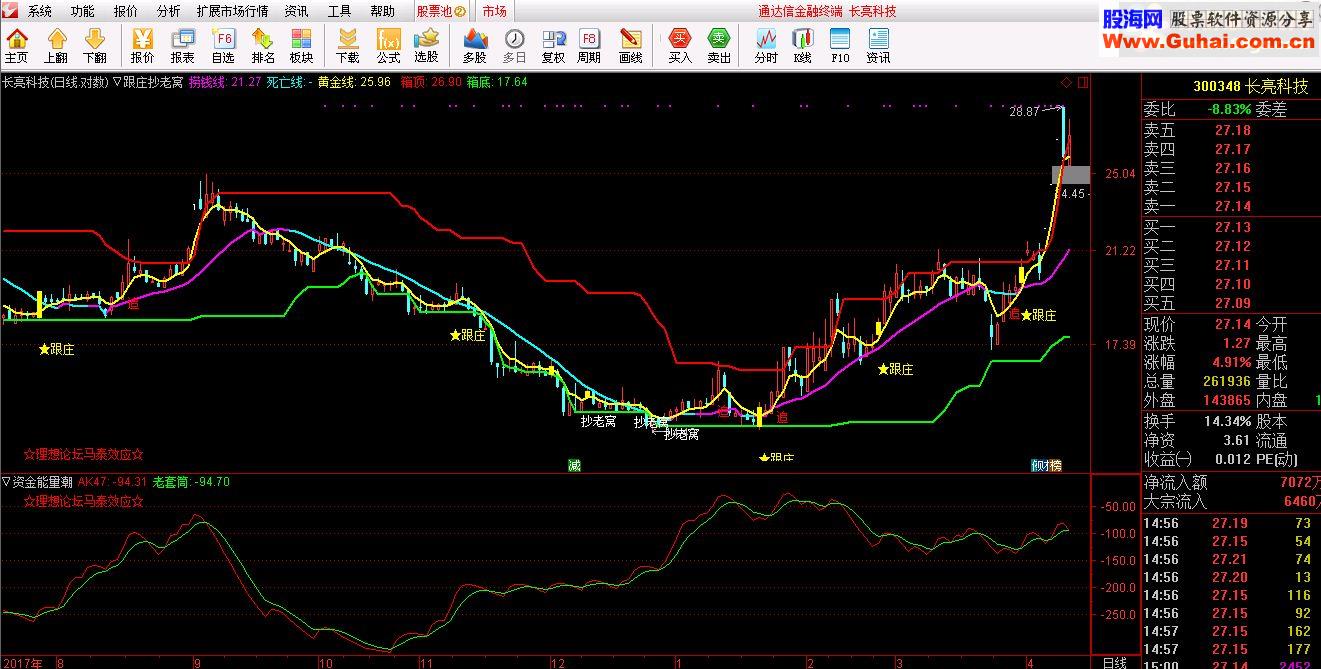Open the 工具 menu
The image size is (1321, 669).
tap(339, 11)
